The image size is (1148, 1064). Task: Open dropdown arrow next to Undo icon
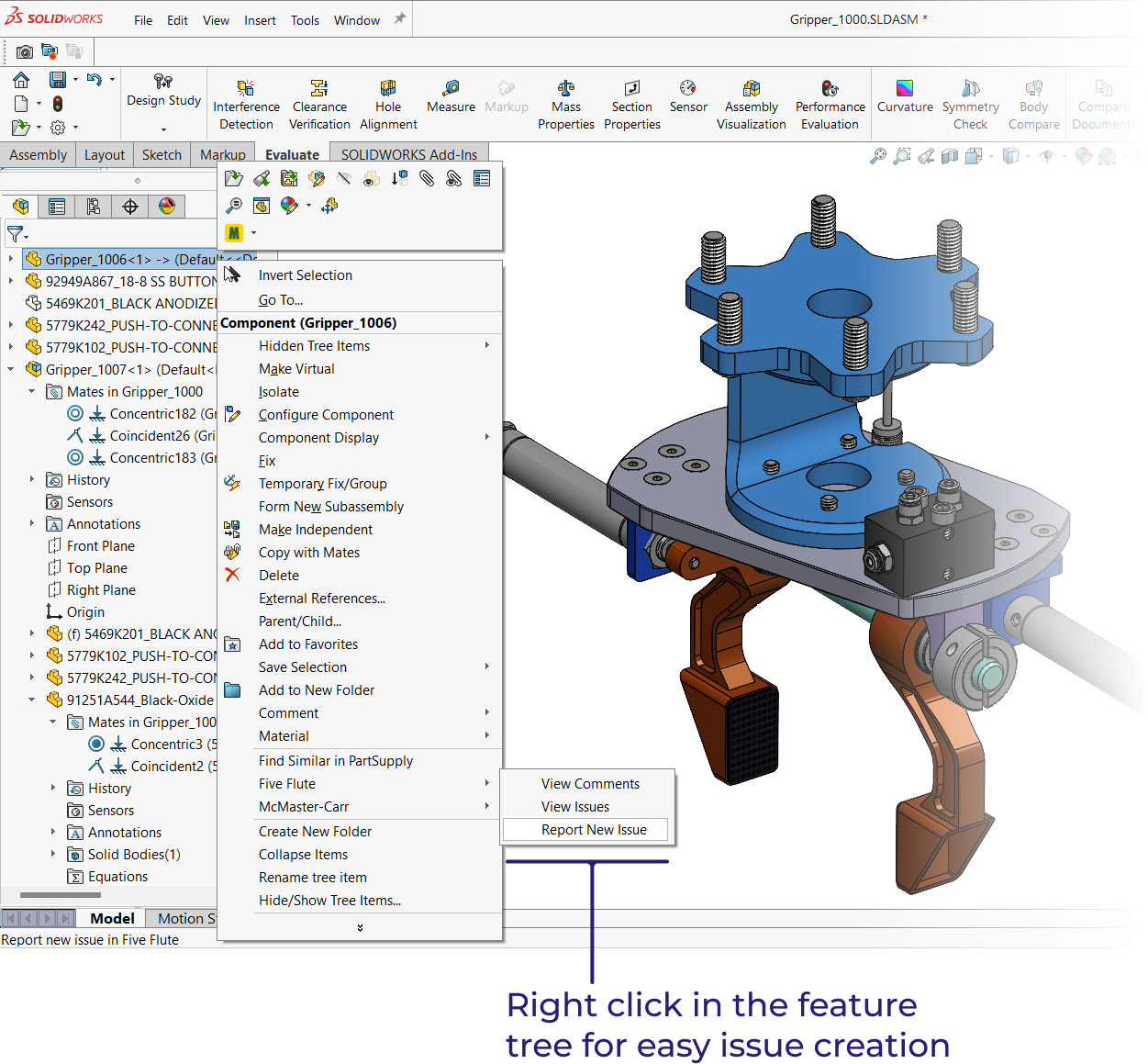point(112,80)
